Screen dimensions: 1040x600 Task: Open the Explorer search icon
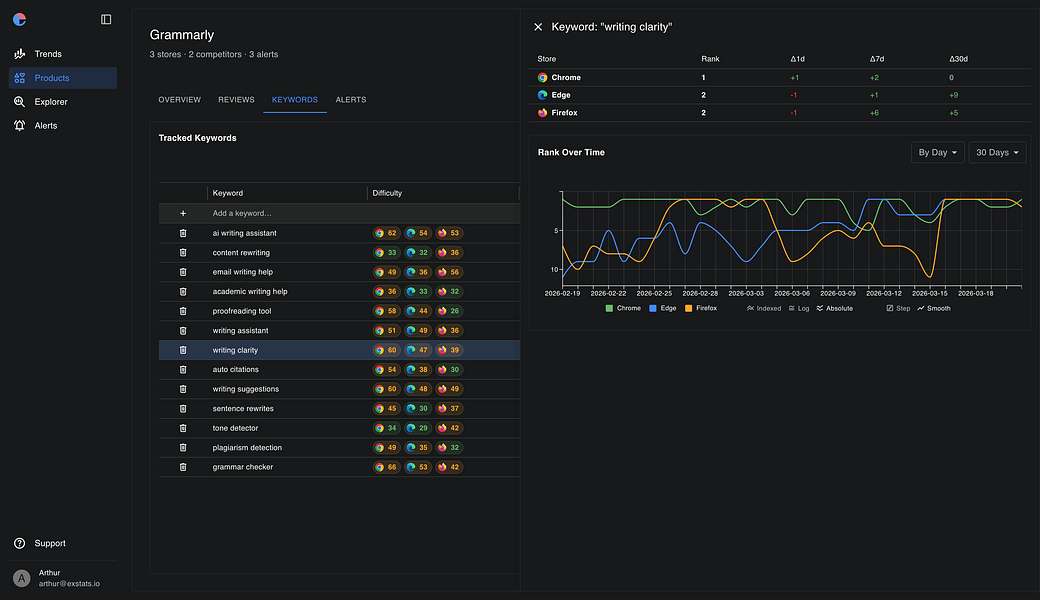pos(20,101)
